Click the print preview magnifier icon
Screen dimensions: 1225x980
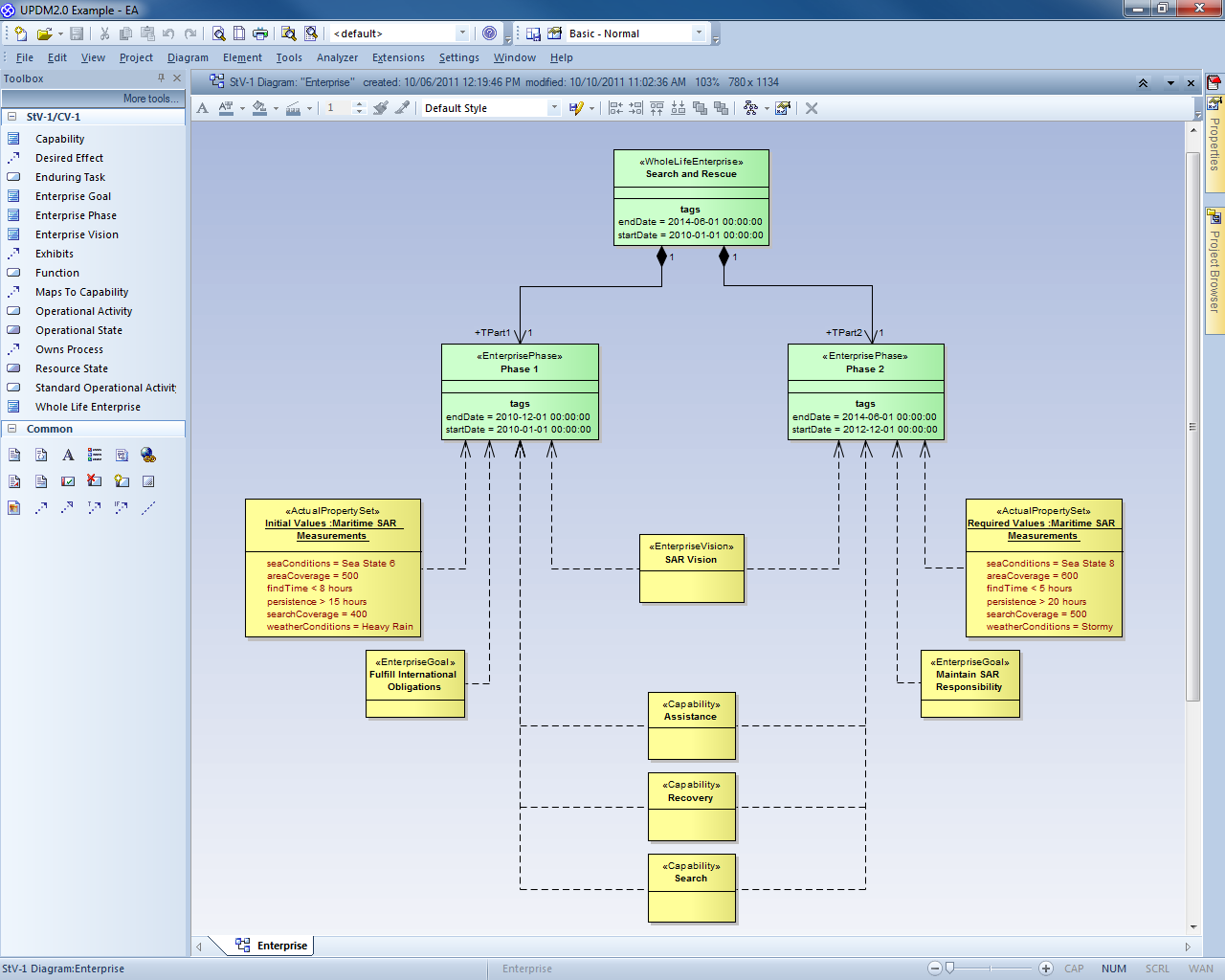coord(218,33)
